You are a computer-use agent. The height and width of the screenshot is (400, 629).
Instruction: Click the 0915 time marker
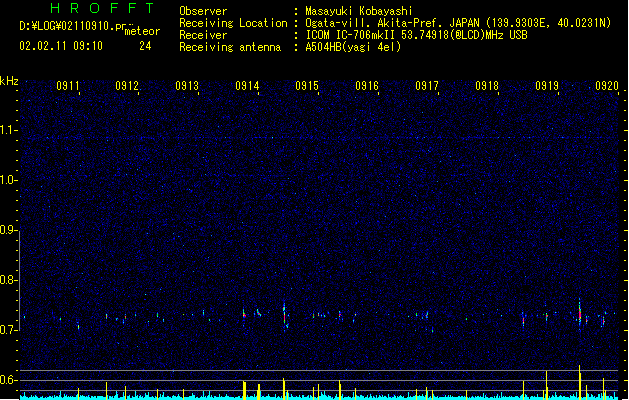[307, 86]
